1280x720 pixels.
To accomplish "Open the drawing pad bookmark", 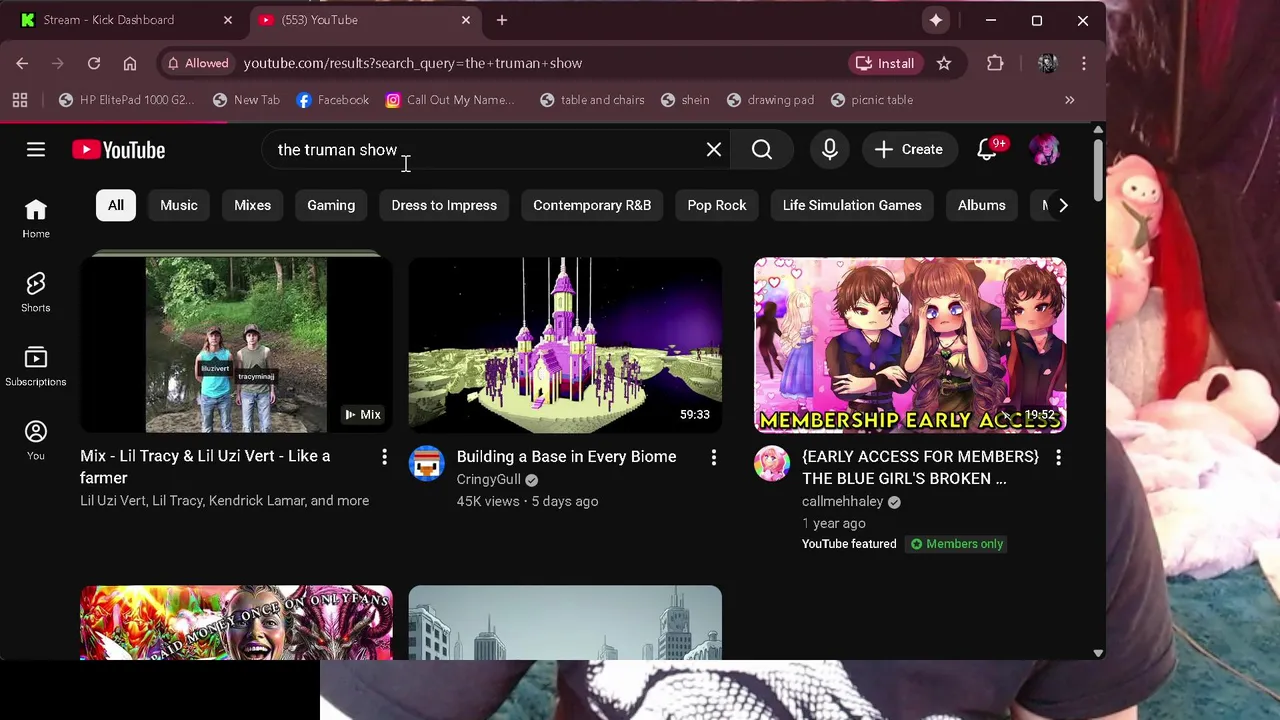I will (770, 100).
